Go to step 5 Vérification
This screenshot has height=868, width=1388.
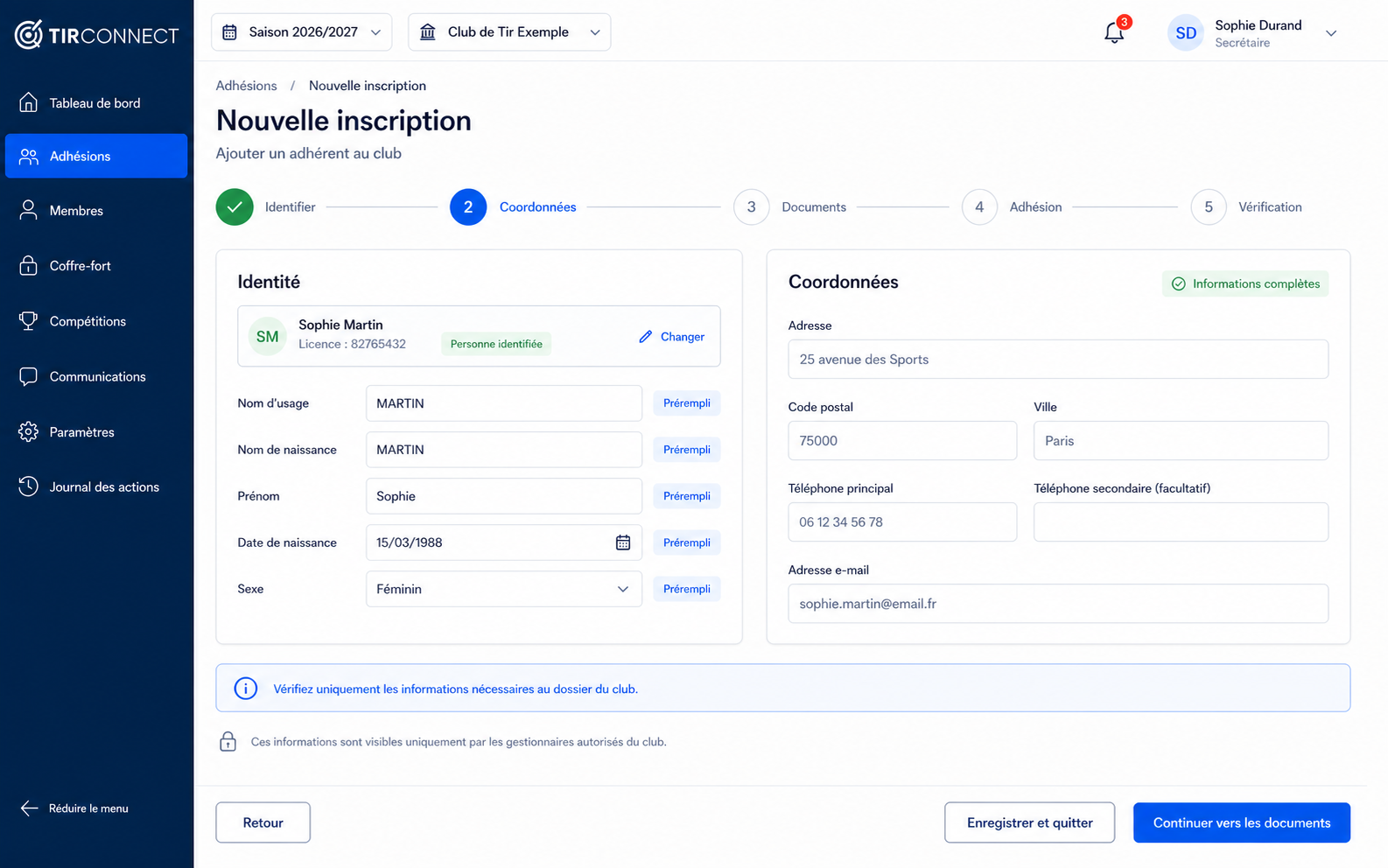click(x=1246, y=207)
